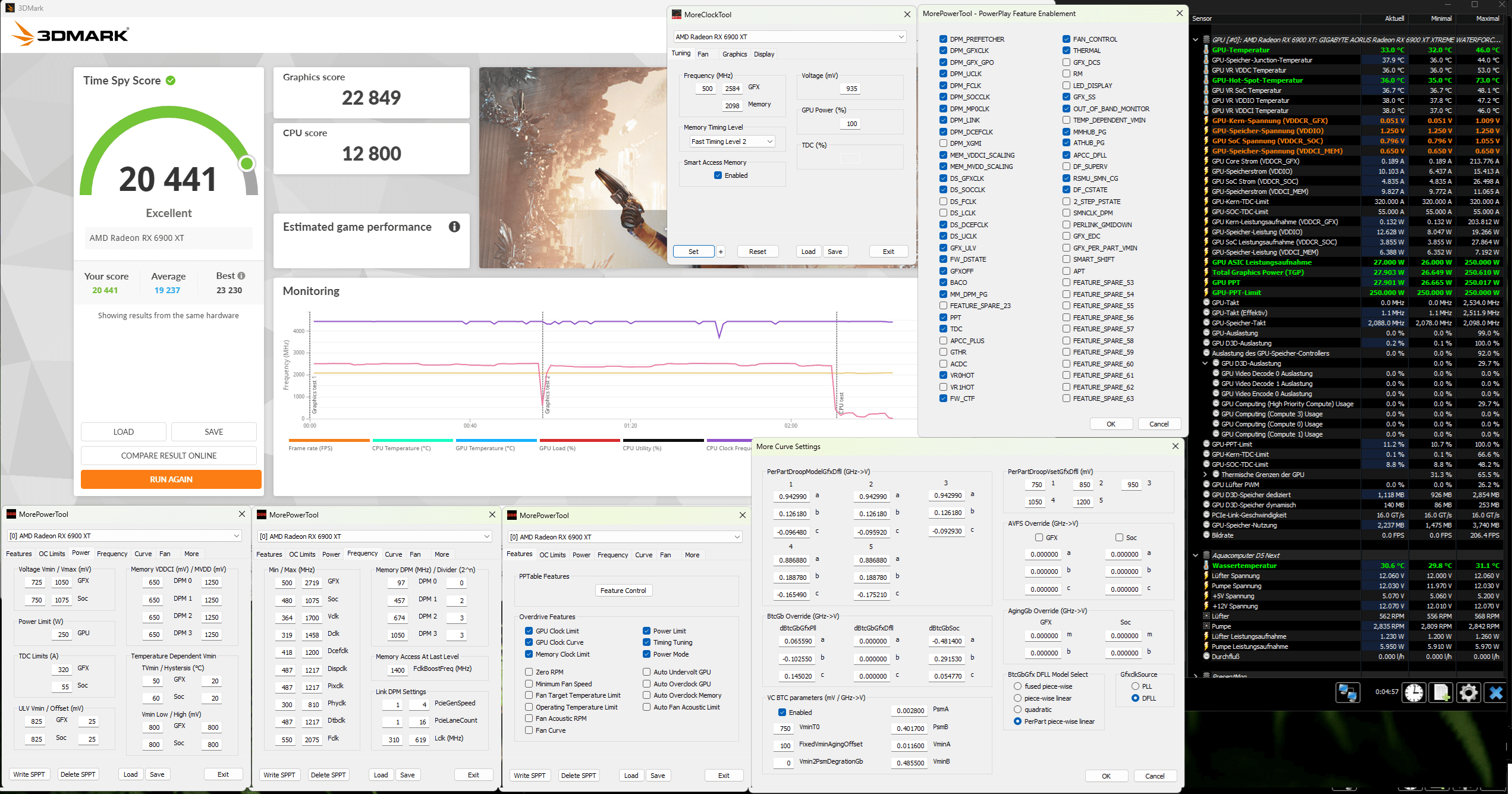
Task: Click the orange Frame rate (FPS) legend bar
Action: click(x=329, y=441)
